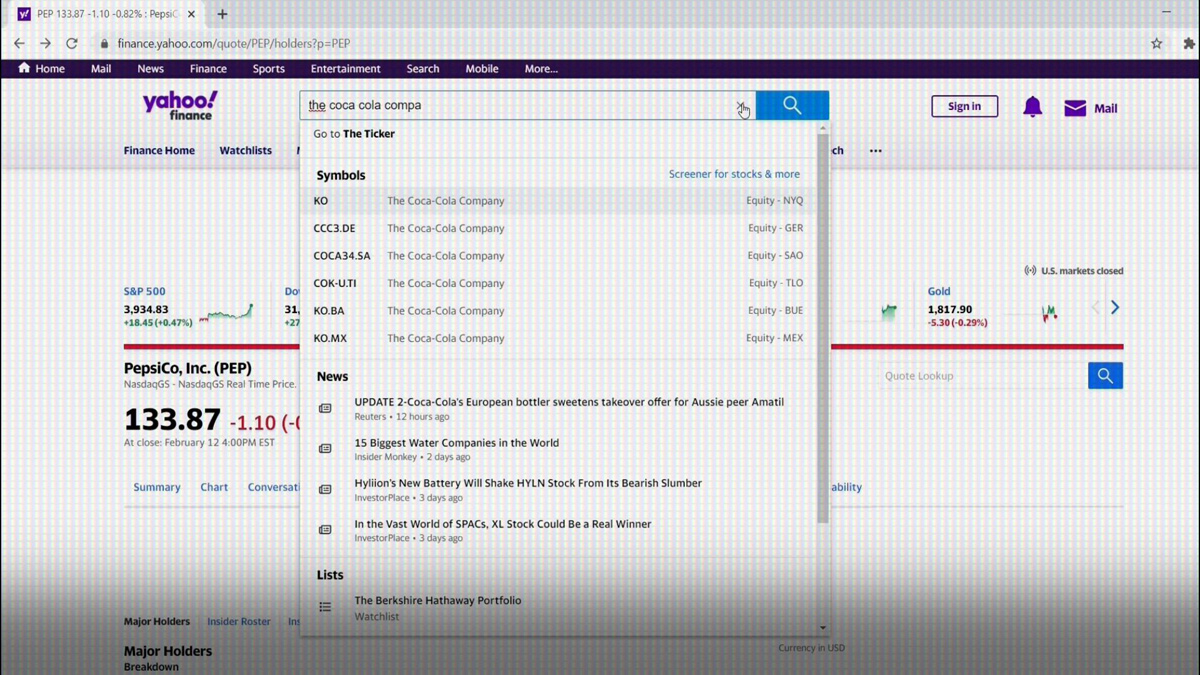Viewport: 1200px width, 675px height.
Task: Click the Sign in button
Action: pos(964,106)
